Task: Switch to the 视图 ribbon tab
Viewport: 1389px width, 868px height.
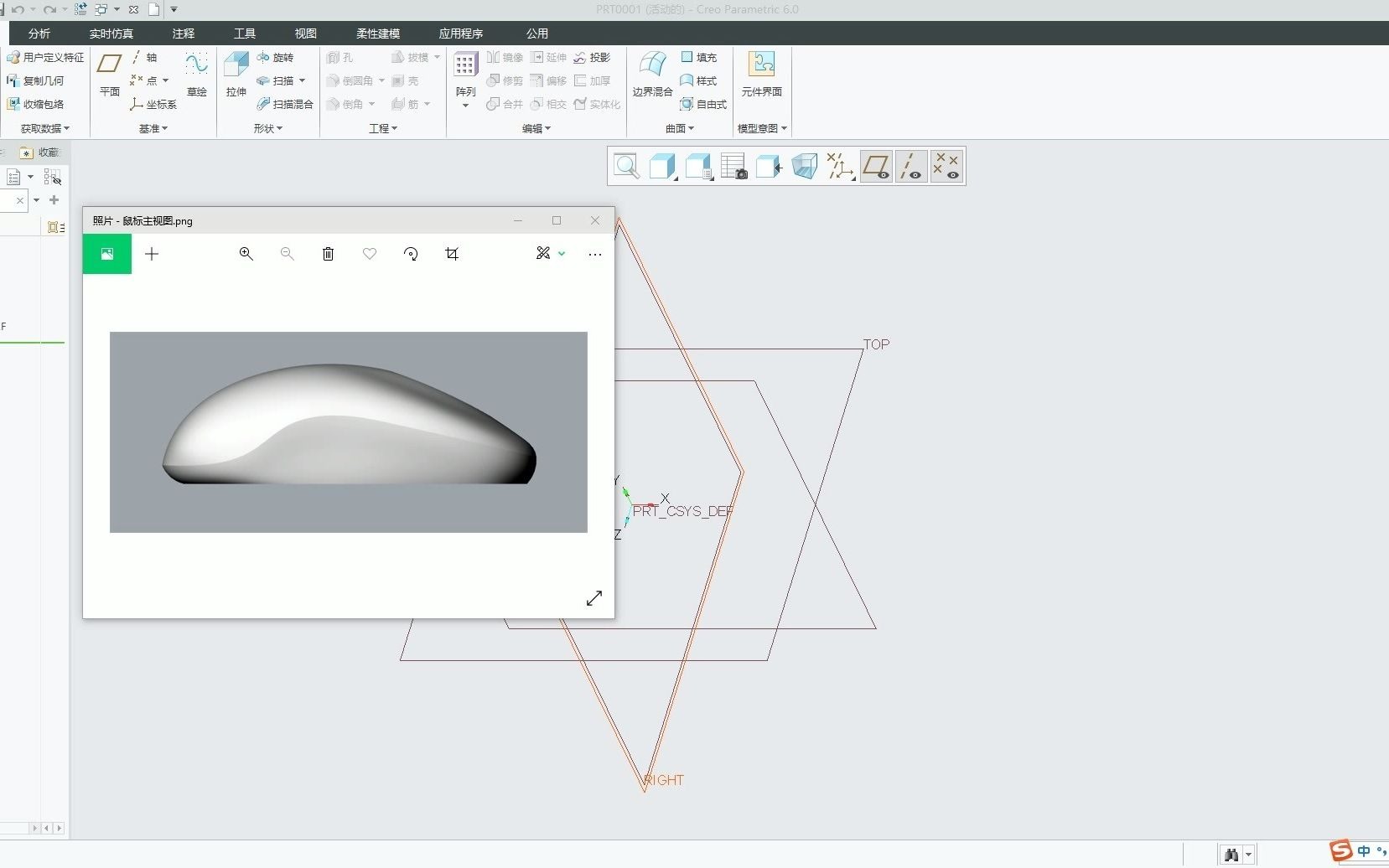Action: tap(305, 34)
